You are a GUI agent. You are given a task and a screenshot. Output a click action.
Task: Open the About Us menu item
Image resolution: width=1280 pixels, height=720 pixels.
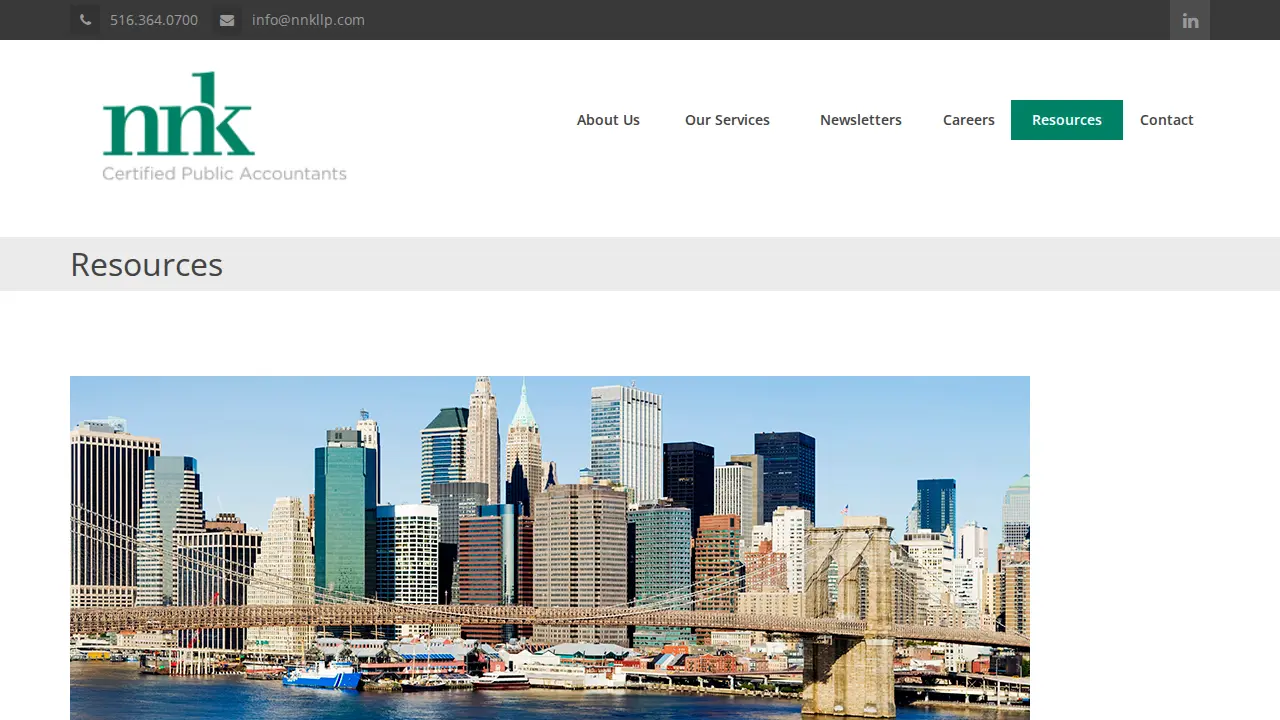tap(608, 120)
